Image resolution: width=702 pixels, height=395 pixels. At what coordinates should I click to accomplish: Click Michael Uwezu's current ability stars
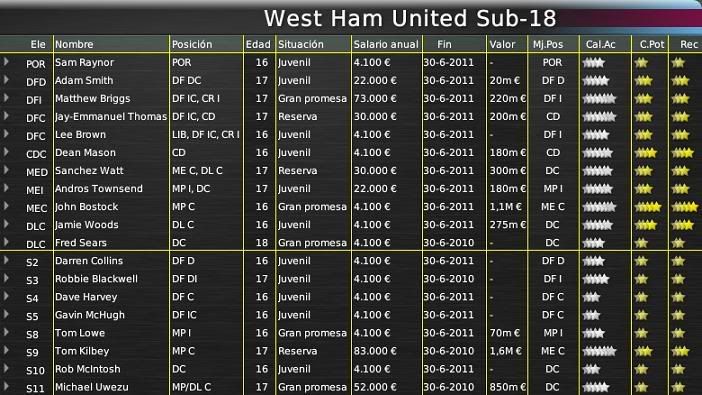(595, 387)
